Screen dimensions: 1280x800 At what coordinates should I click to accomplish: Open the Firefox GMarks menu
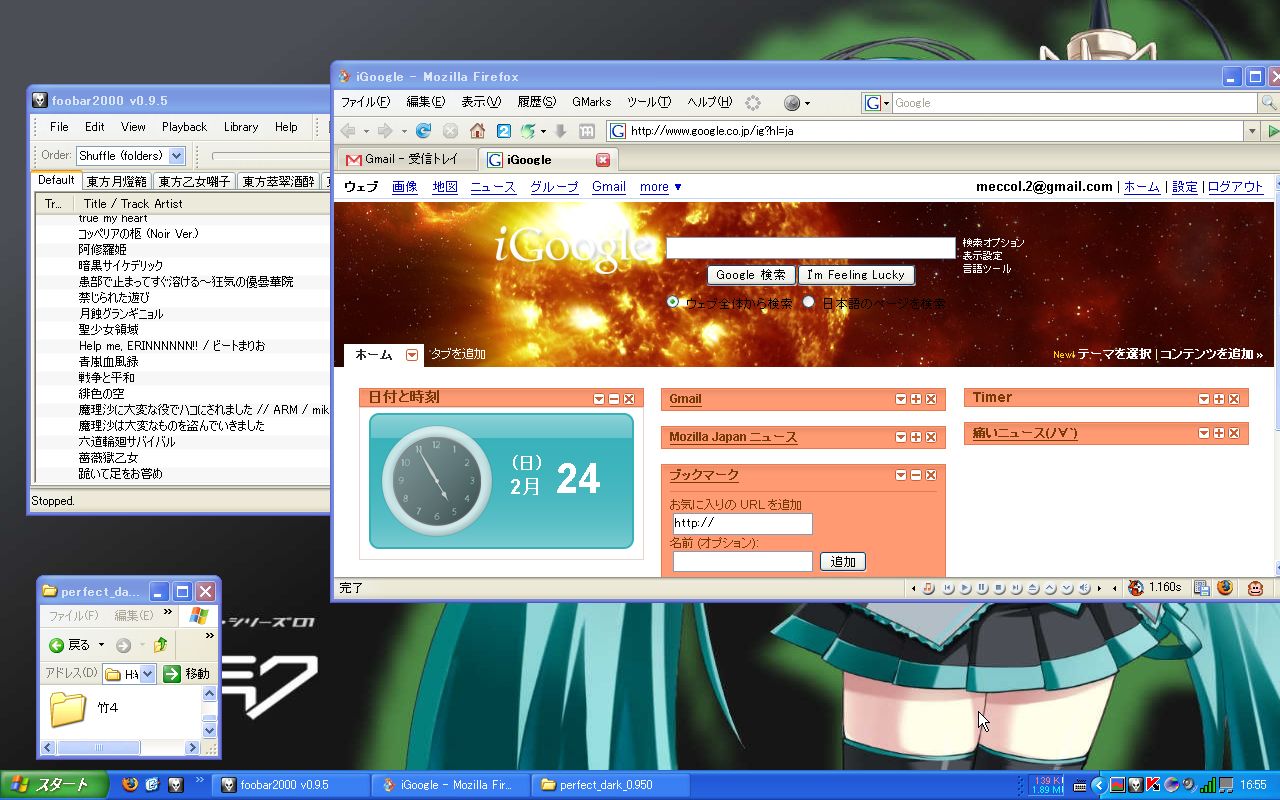(591, 102)
